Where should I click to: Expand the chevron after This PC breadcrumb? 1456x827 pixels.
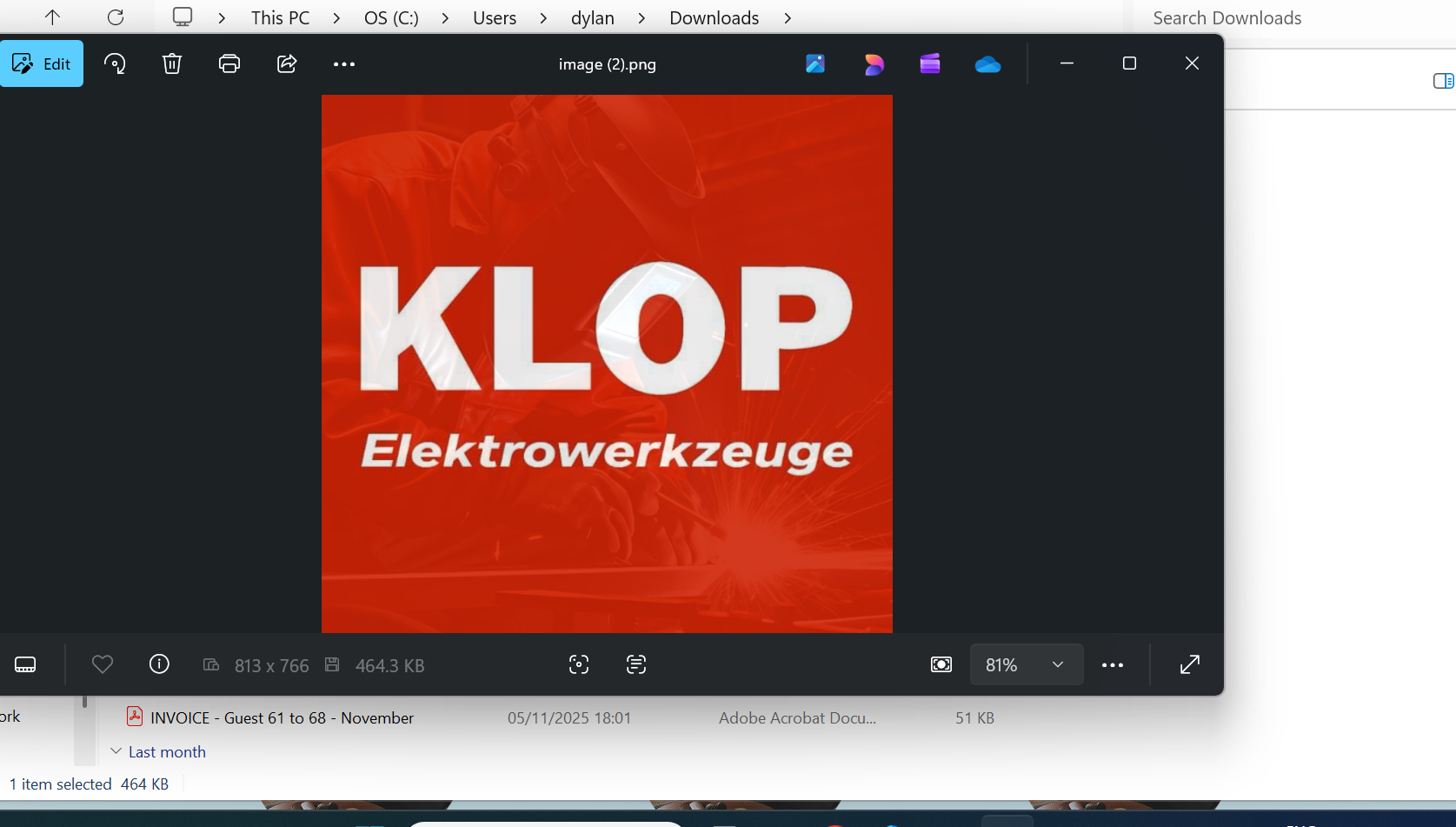[x=336, y=18]
